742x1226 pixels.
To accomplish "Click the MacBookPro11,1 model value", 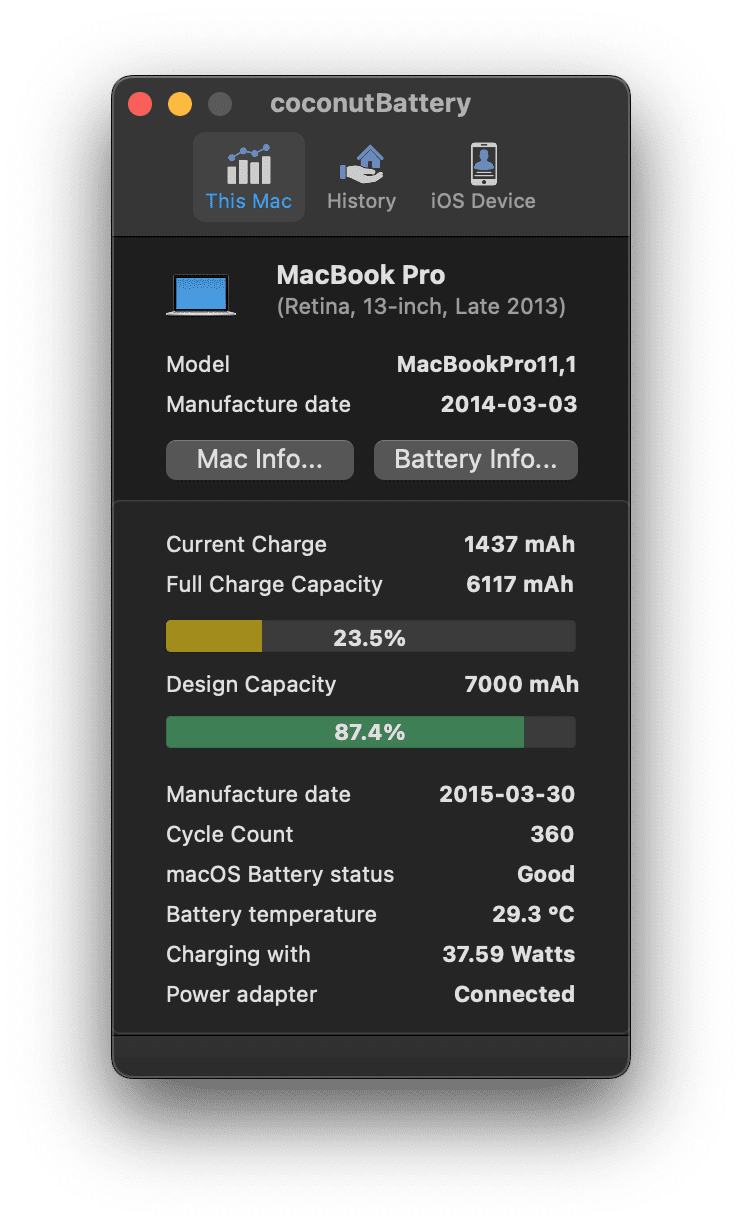I will click(x=487, y=365).
